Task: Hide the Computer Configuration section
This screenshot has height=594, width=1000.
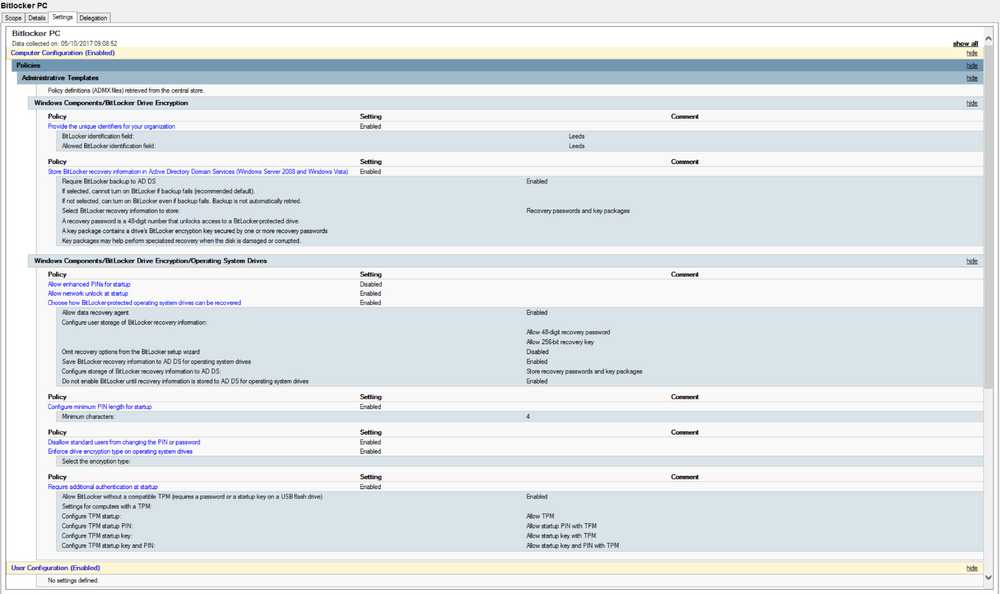Action: point(971,53)
